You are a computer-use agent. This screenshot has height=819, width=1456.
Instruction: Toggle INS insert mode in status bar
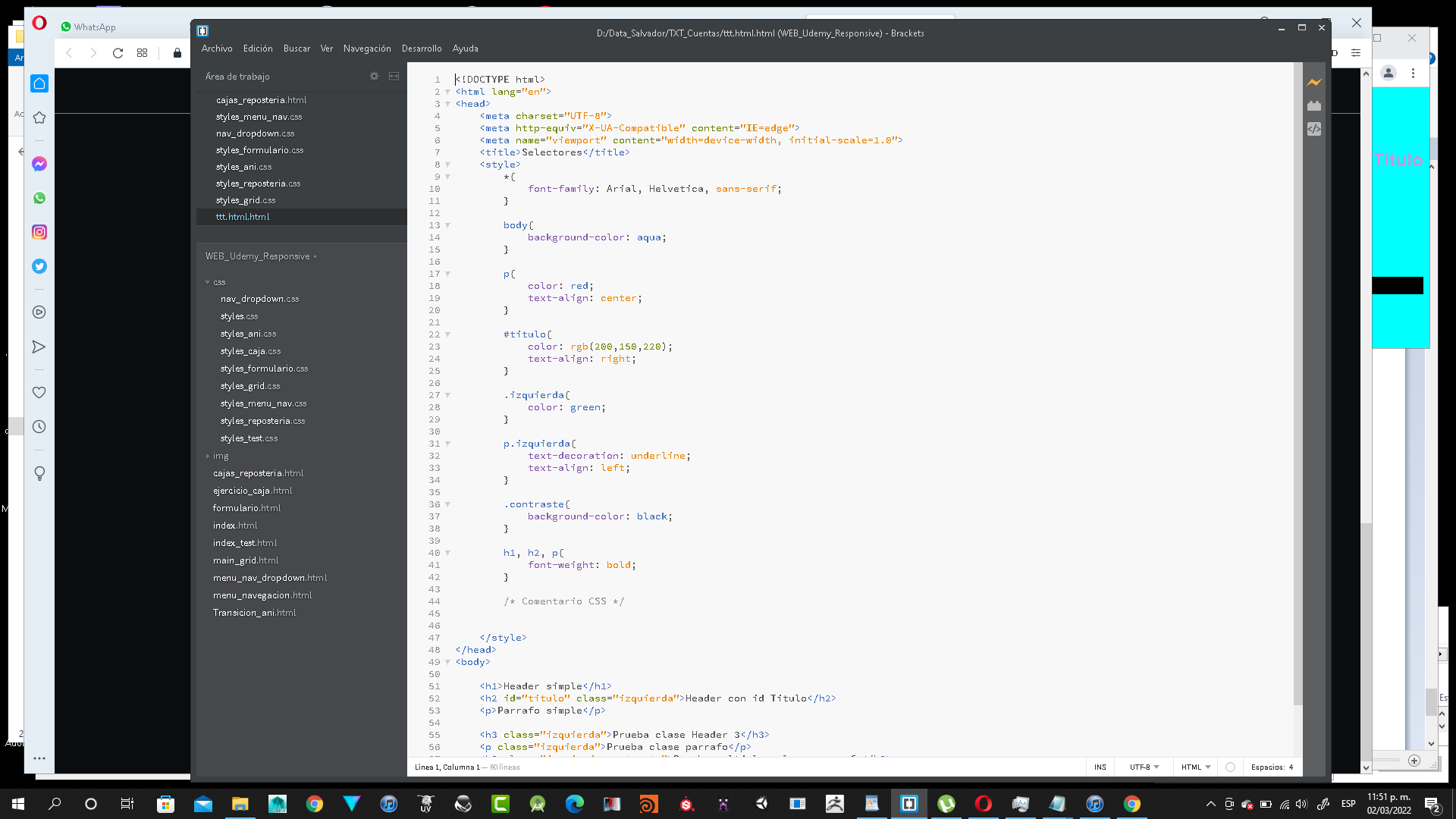(1100, 767)
